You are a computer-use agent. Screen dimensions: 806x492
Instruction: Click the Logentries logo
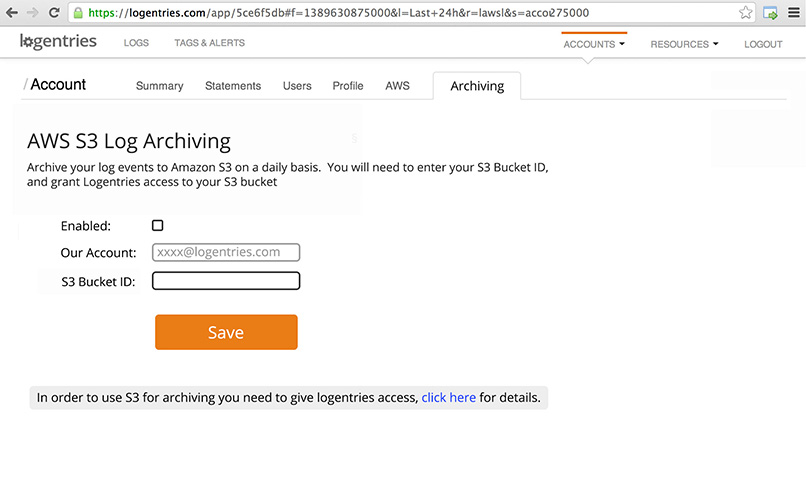click(58, 42)
